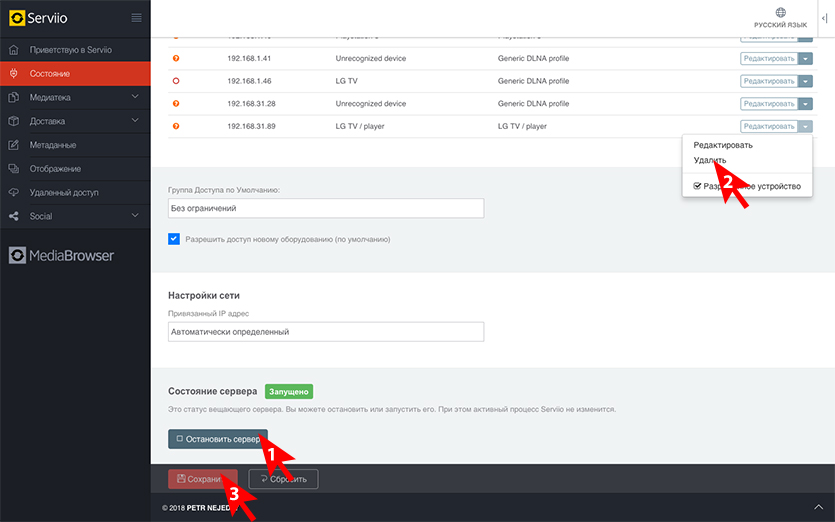Open dropdown arrow for 192.168.1.41 row
The height and width of the screenshot is (522, 835).
(805, 58)
